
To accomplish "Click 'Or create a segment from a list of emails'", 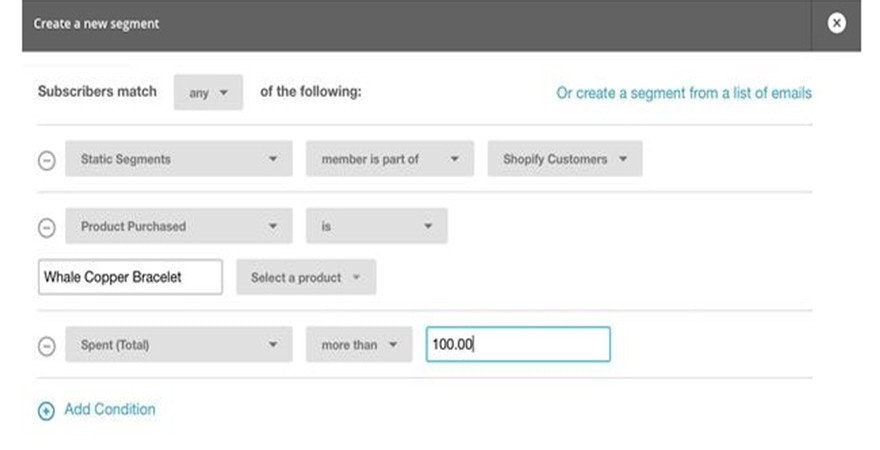I will click(684, 93).
